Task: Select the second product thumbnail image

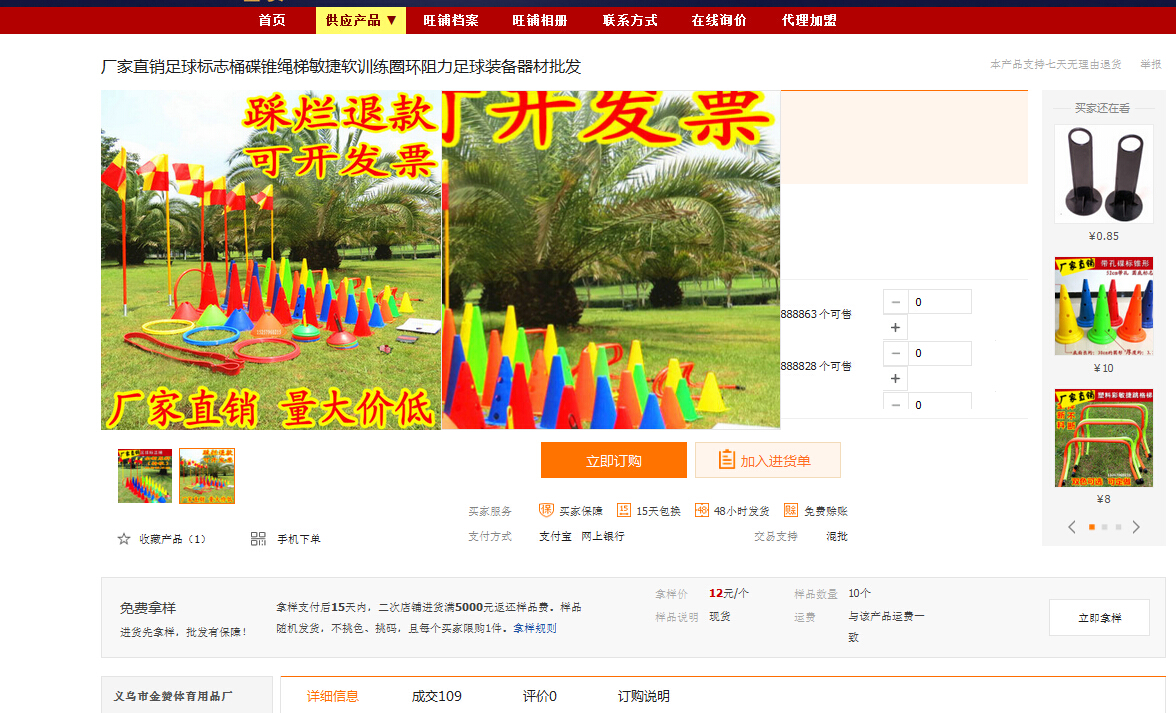Action: [x=207, y=476]
